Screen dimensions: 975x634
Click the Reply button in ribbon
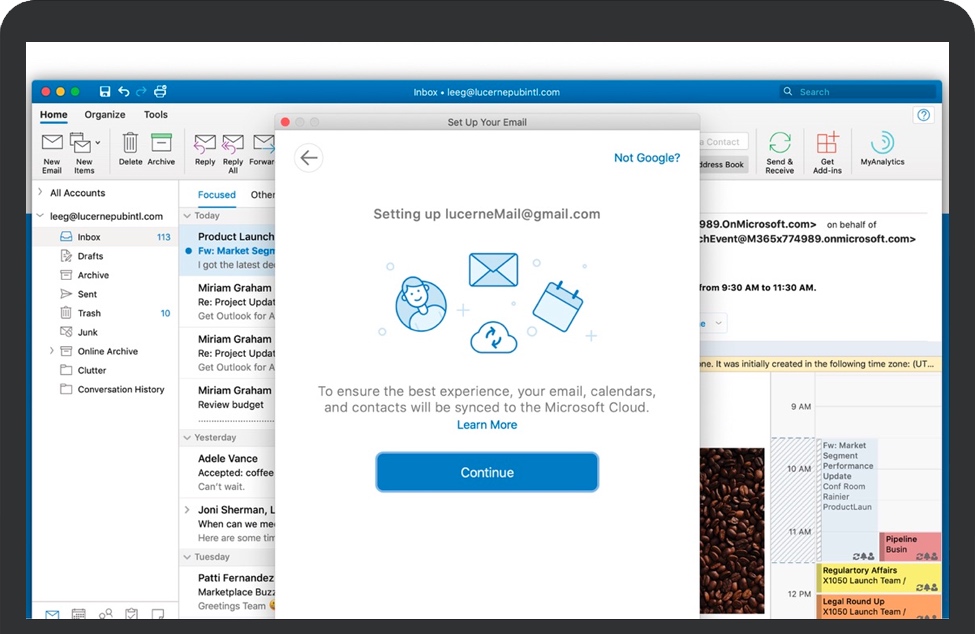[x=205, y=149]
